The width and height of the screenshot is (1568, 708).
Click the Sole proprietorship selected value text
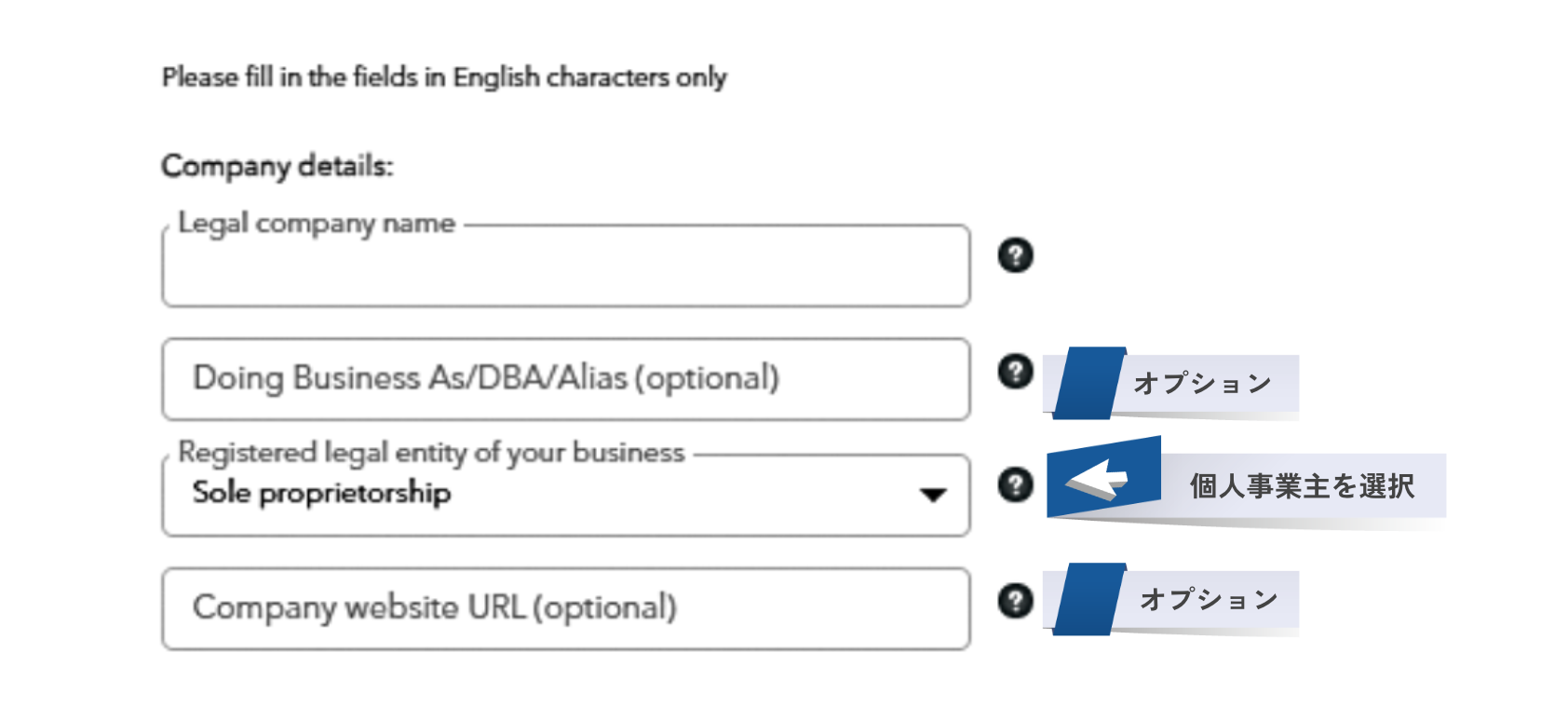321,493
